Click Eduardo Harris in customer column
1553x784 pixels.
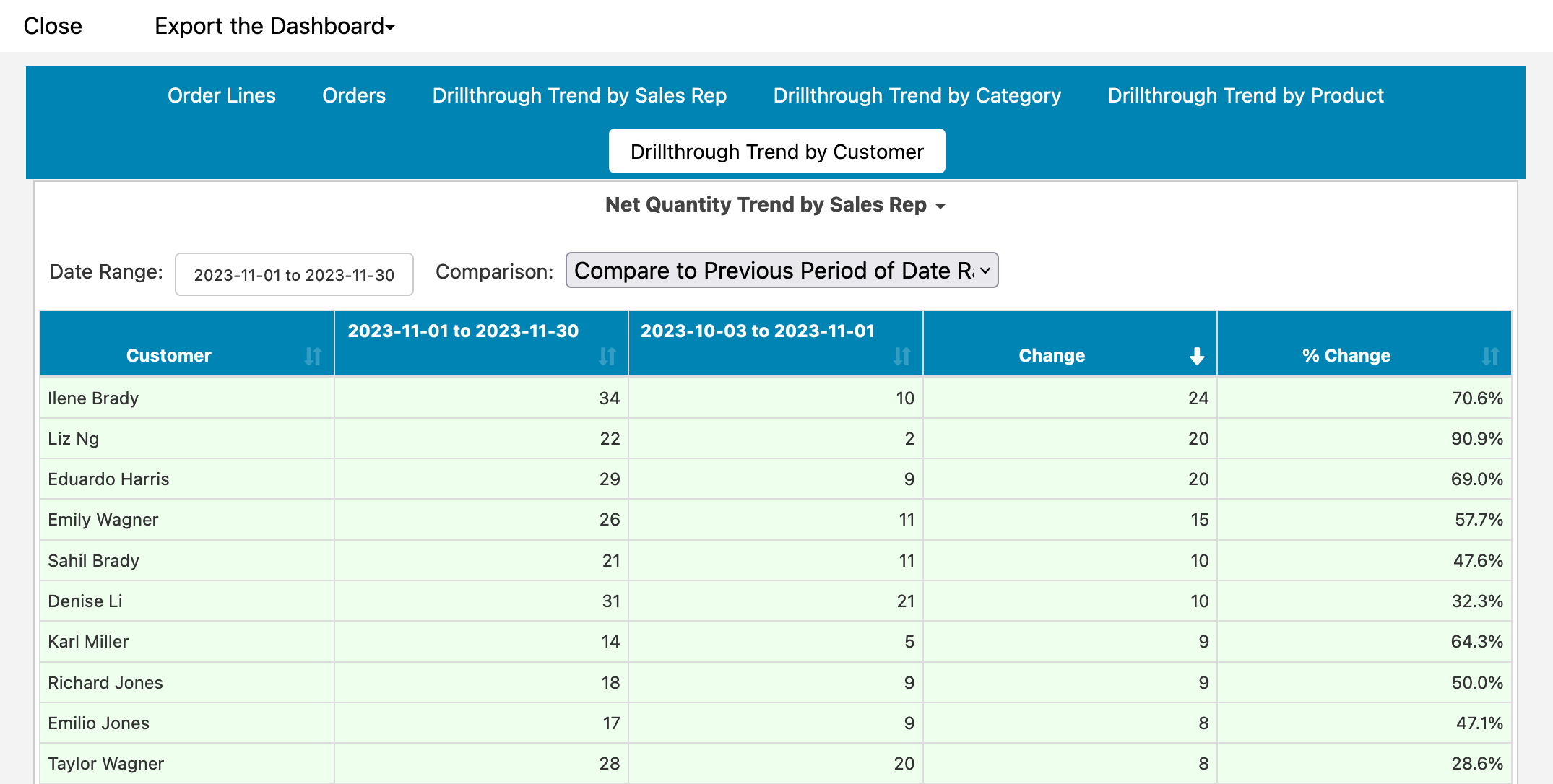(x=108, y=479)
